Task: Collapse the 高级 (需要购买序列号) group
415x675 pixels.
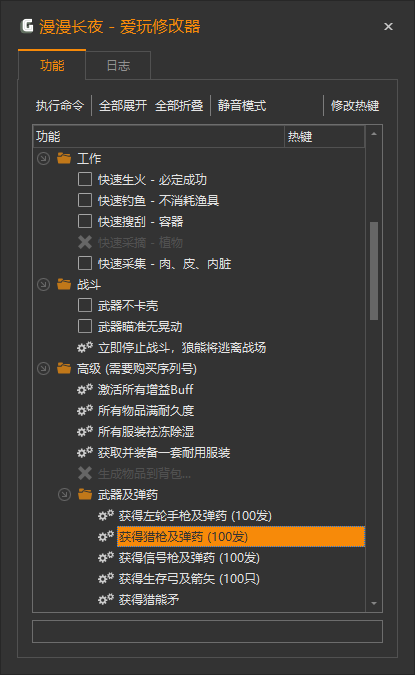Action: tap(43, 368)
